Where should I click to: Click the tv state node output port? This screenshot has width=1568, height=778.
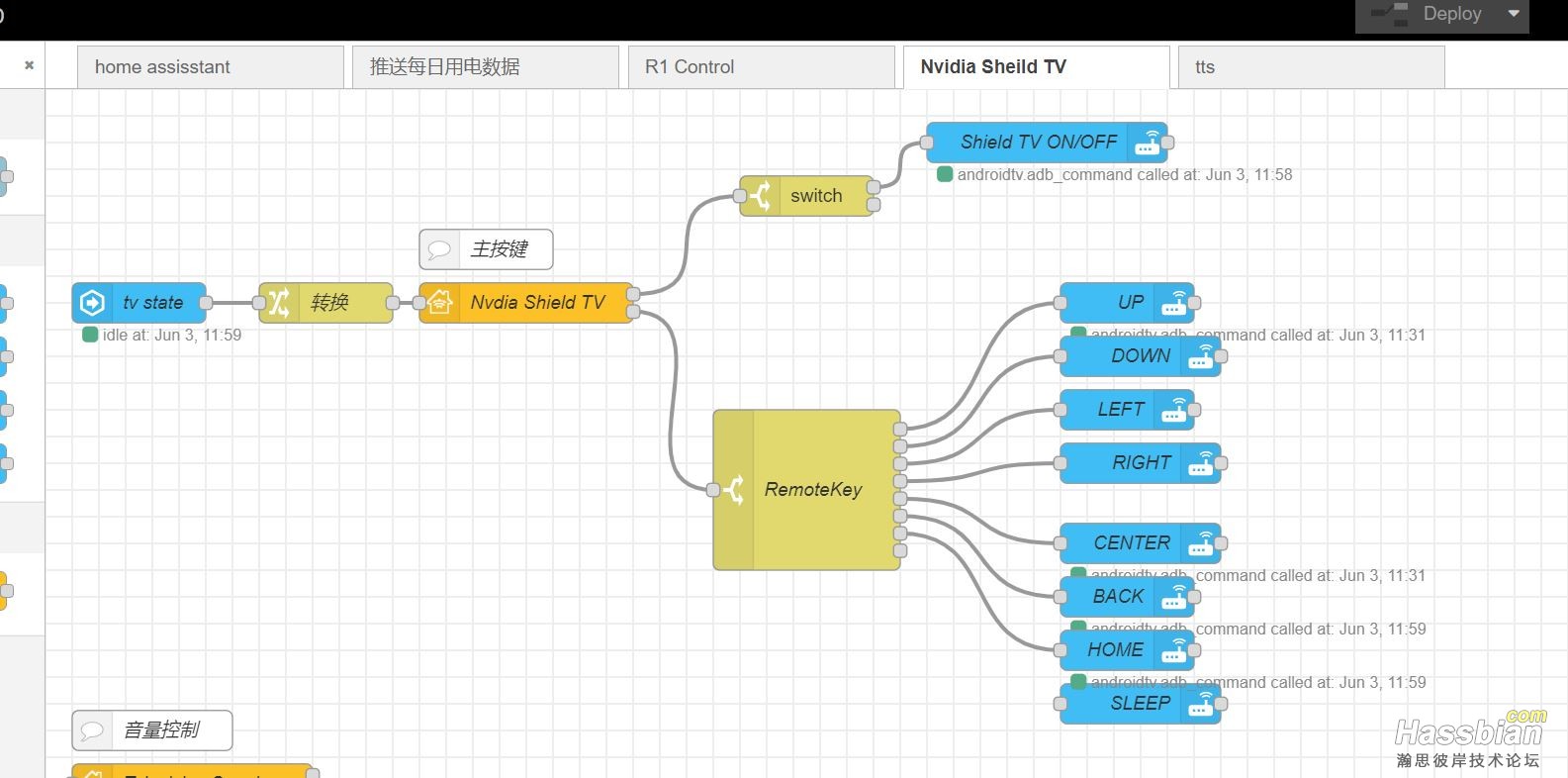206,303
